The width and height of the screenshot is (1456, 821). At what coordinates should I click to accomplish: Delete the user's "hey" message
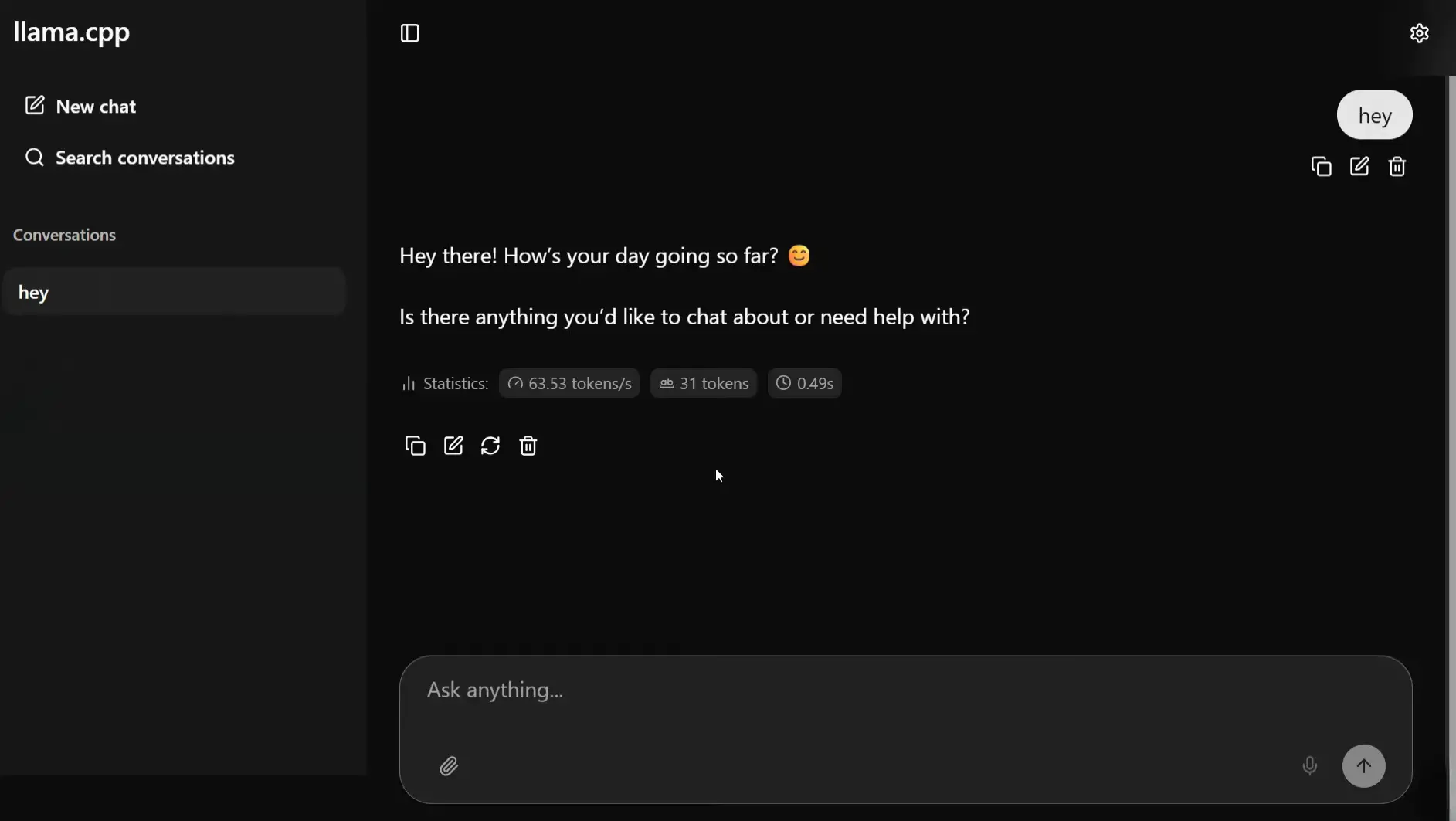(1397, 167)
